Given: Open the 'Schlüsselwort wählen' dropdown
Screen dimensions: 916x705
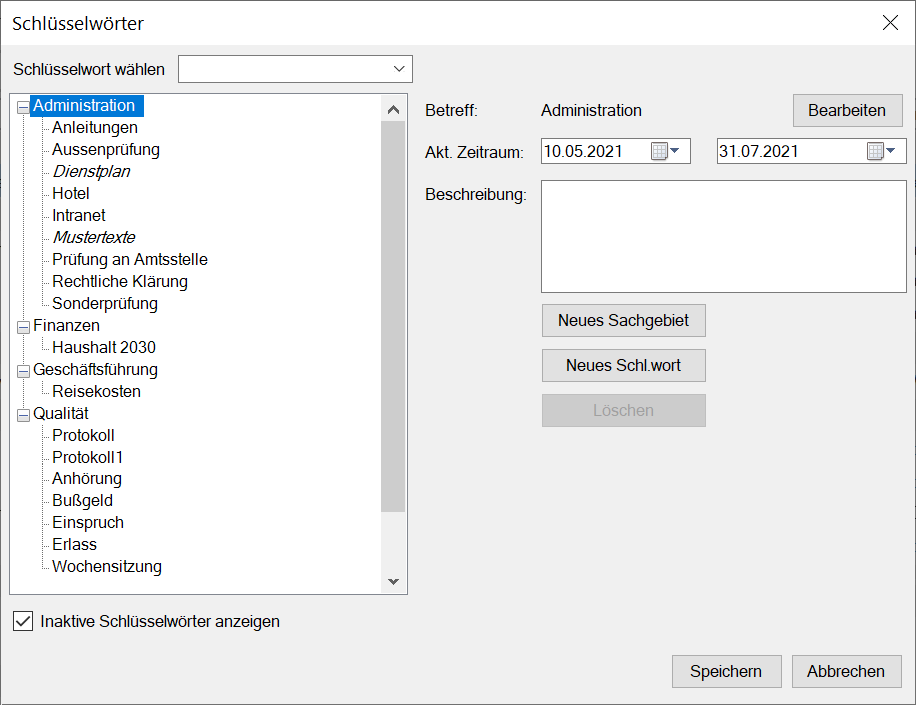Looking at the screenshot, I should pyautogui.click(x=399, y=69).
